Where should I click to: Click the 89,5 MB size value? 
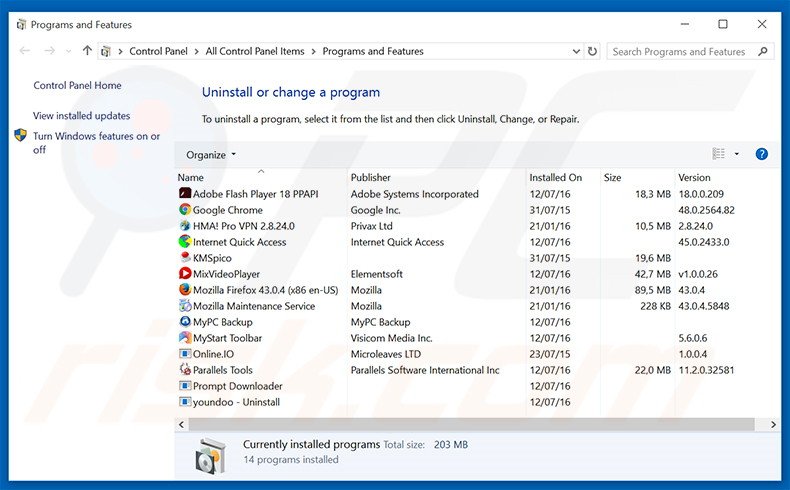point(652,290)
